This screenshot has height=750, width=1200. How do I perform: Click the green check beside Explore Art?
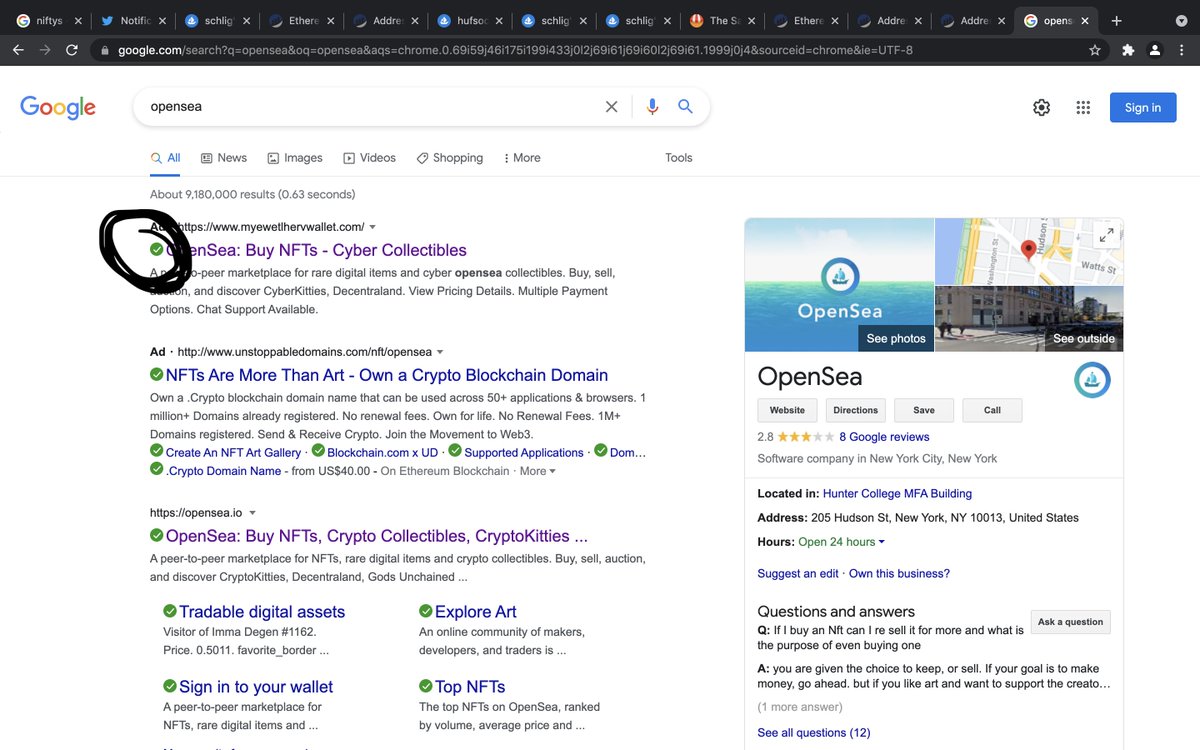point(426,611)
